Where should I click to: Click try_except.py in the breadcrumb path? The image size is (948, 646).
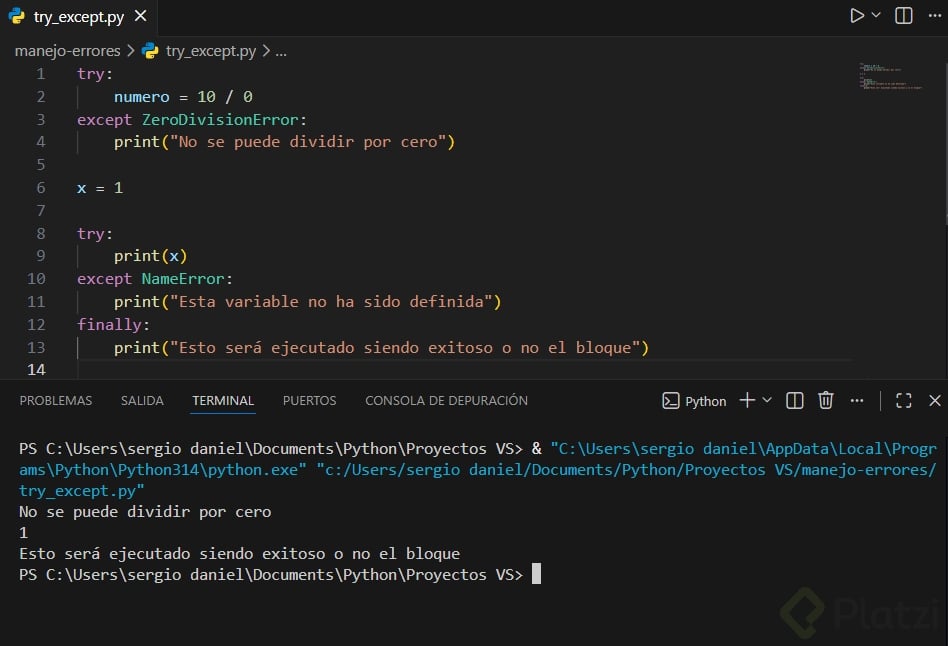[210, 50]
